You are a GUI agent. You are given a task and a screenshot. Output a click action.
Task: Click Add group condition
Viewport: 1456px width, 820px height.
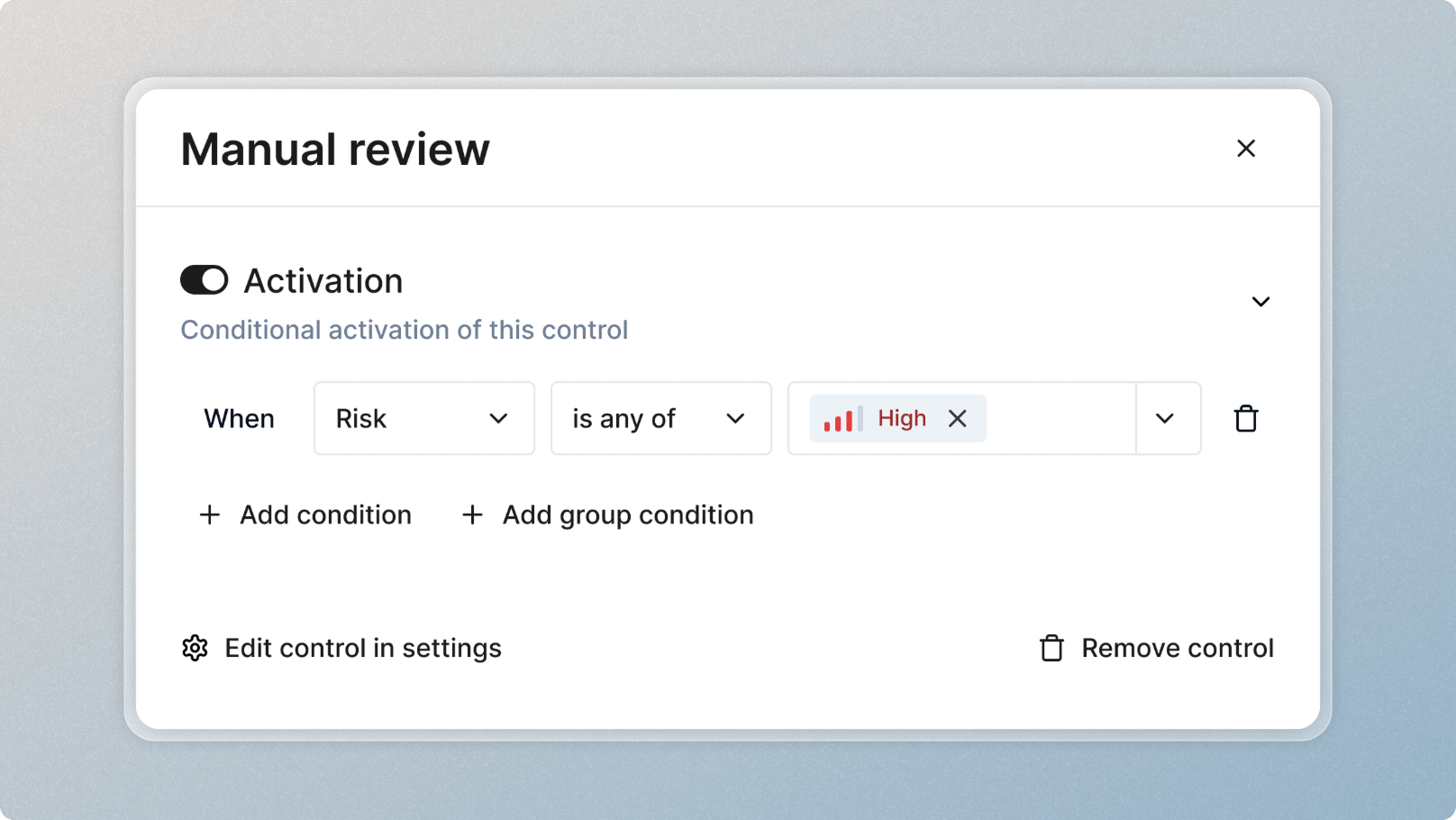pos(608,515)
